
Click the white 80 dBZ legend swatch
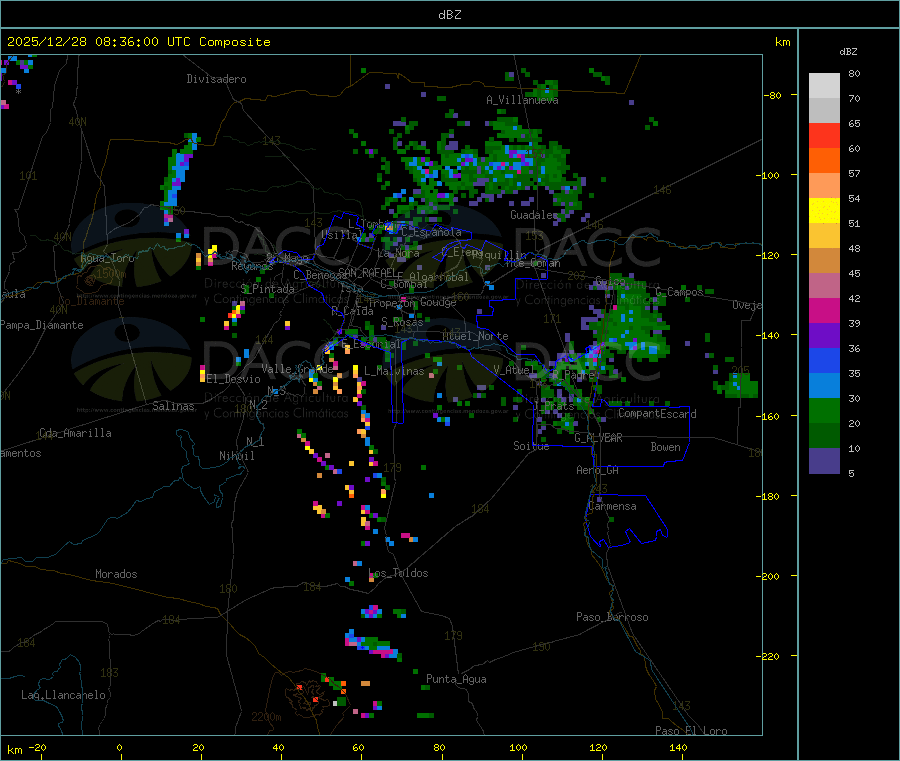[824, 86]
